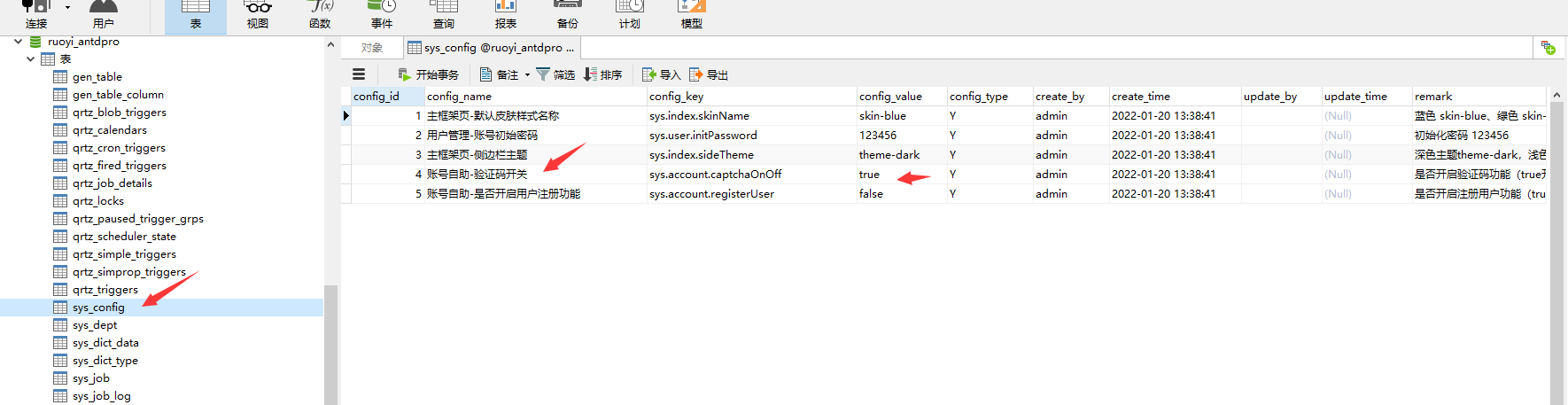The width and height of the screenshot is (1568, 405).
Task: Select the qrtz_blob_triggers table
Action: tap(119, 113)
